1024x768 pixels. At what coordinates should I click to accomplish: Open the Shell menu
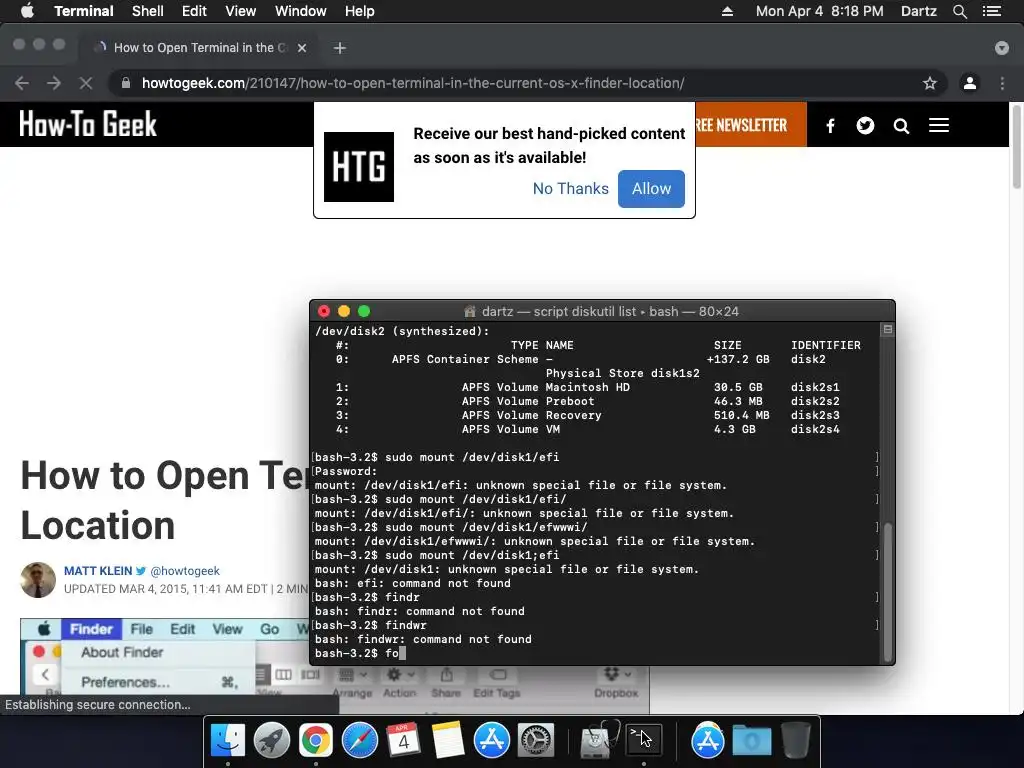148,11
